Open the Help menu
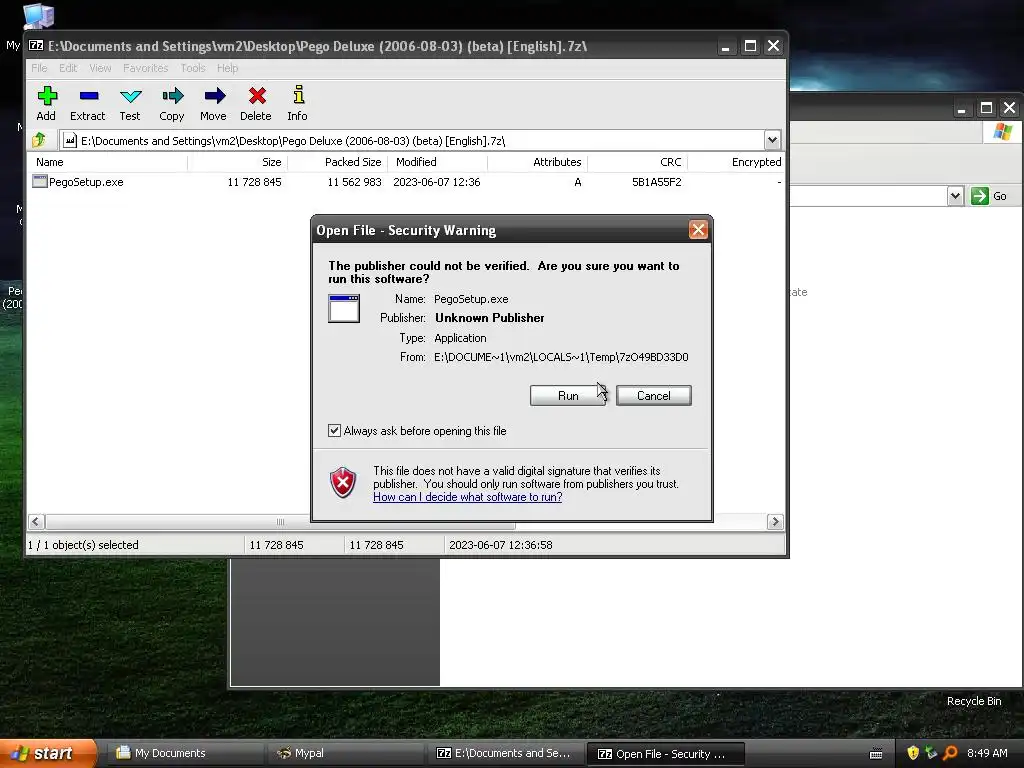The width and height of the screenshot is (1024, 768). (x=227, y=68)
